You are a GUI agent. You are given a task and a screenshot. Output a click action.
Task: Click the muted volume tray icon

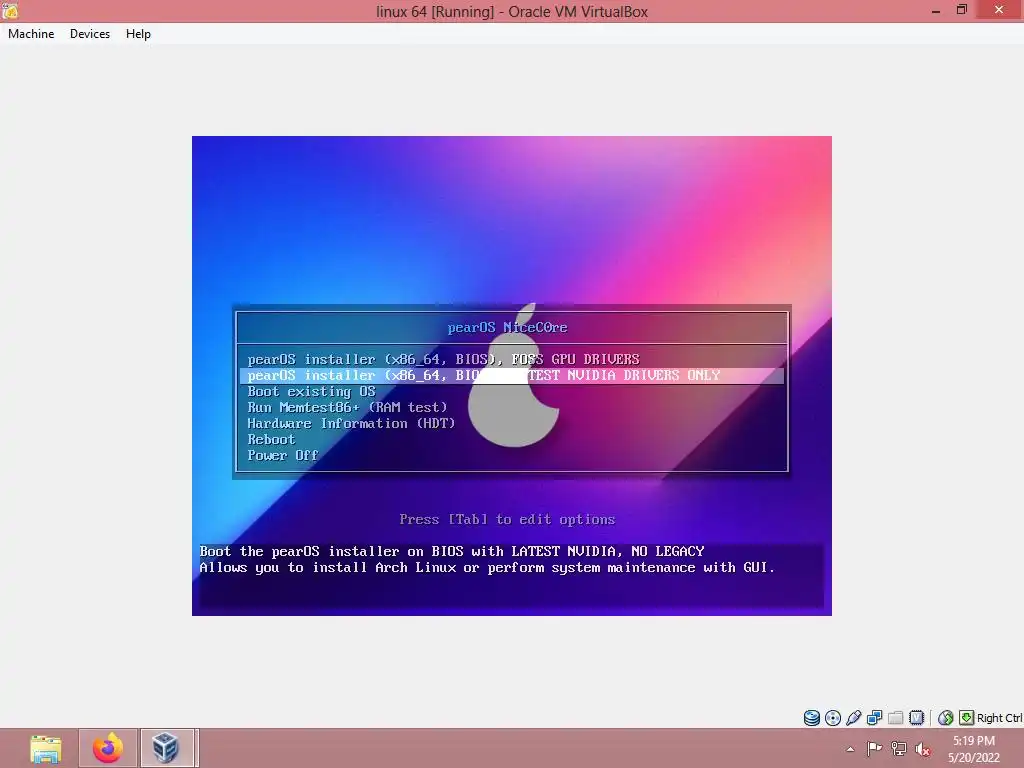click(x=922, y=748)
